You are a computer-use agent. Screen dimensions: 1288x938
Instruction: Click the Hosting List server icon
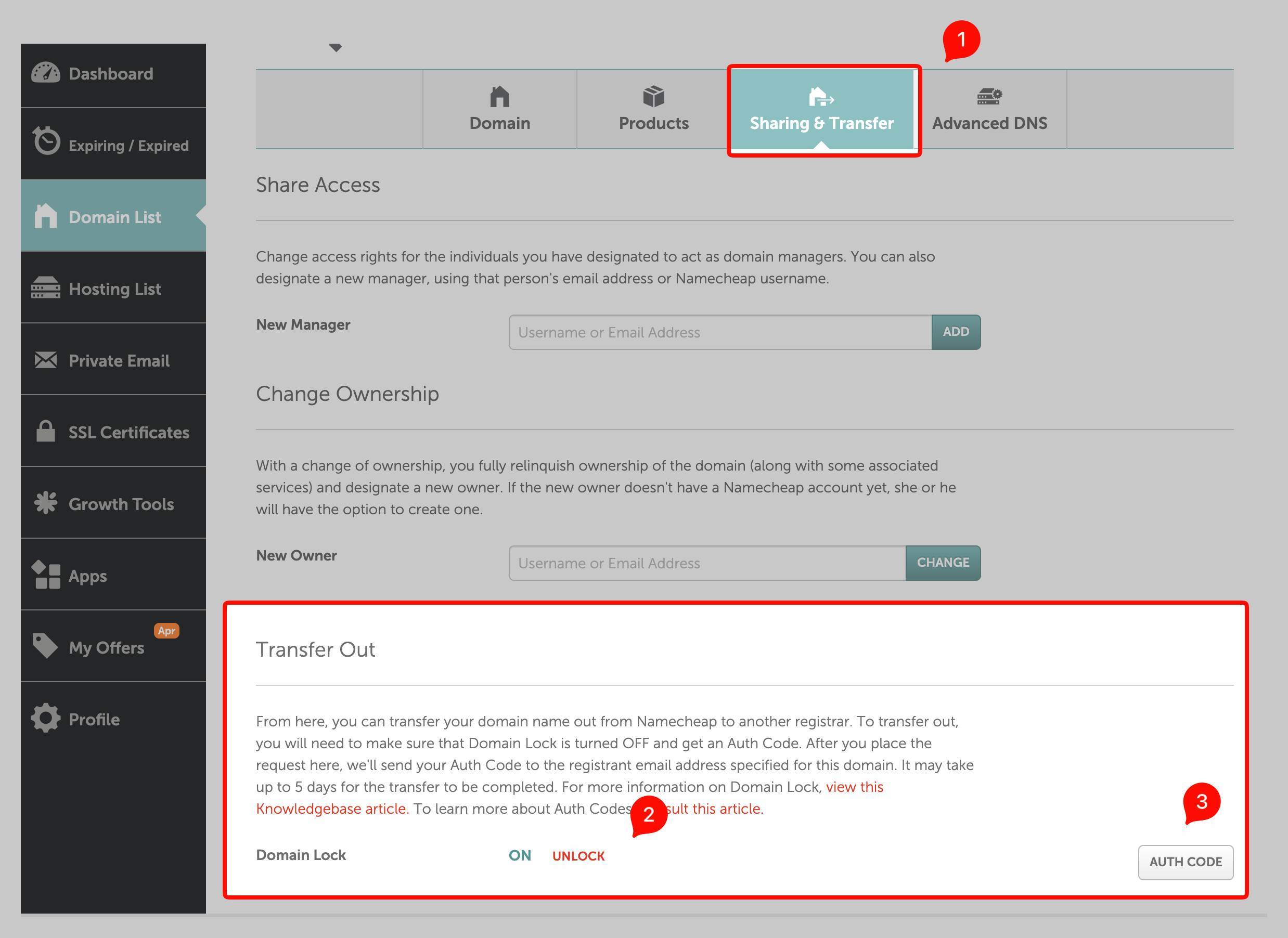(x=45, y=288)
